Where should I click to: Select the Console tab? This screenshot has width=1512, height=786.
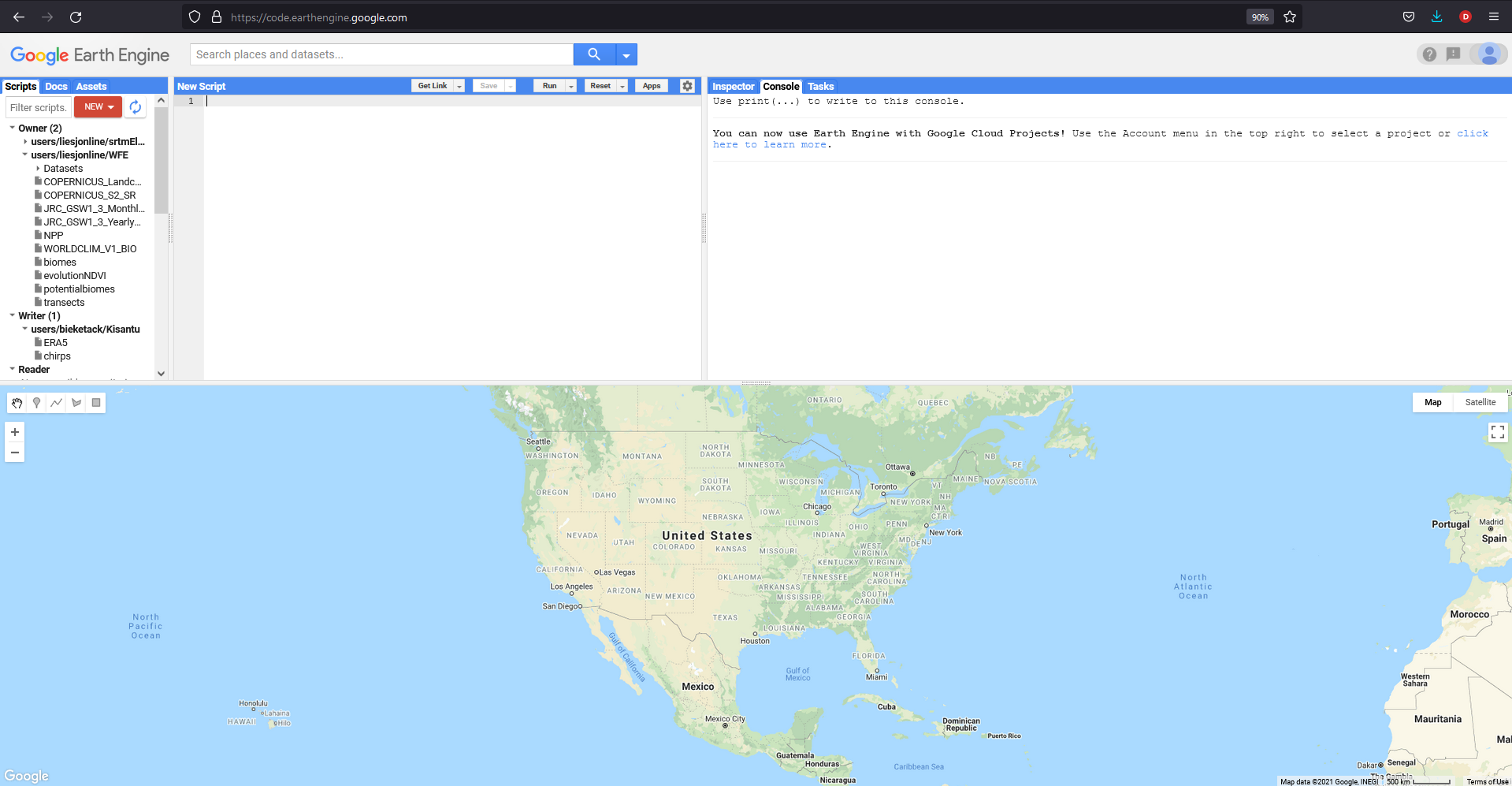click(x=781, y=87)
